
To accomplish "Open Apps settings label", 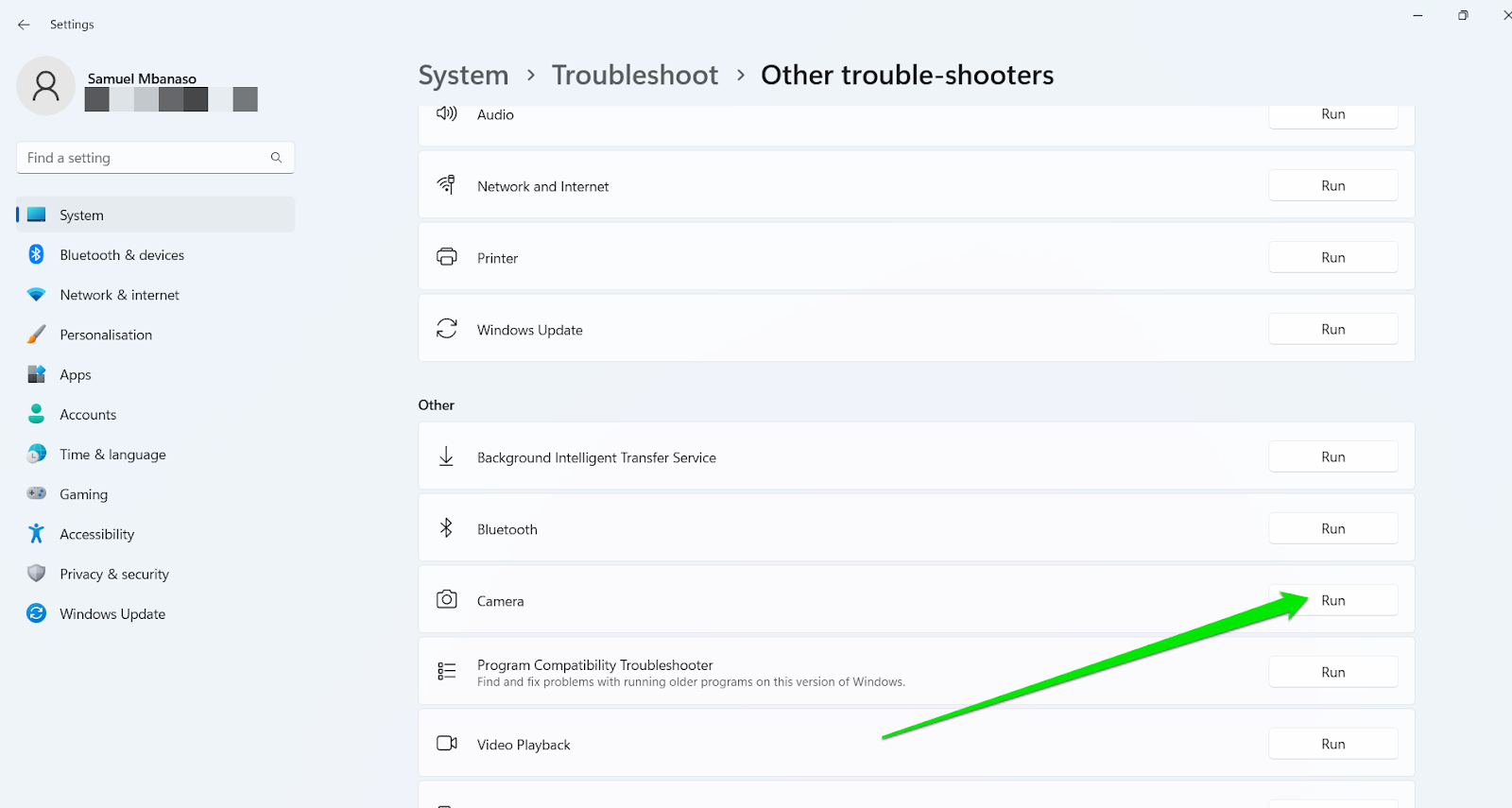I will coord(76,375).
